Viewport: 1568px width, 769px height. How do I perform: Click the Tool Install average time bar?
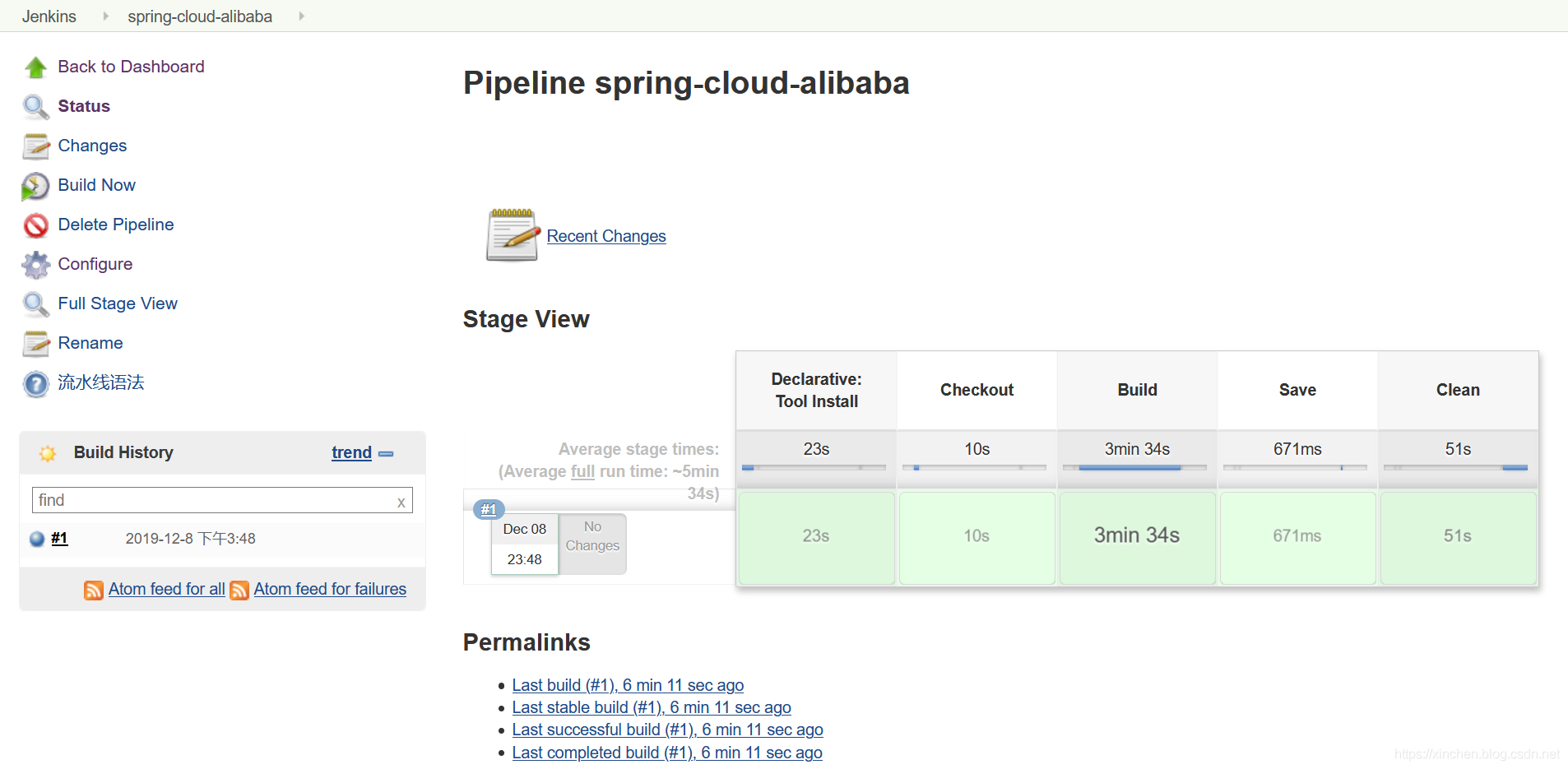pos(814,467)
